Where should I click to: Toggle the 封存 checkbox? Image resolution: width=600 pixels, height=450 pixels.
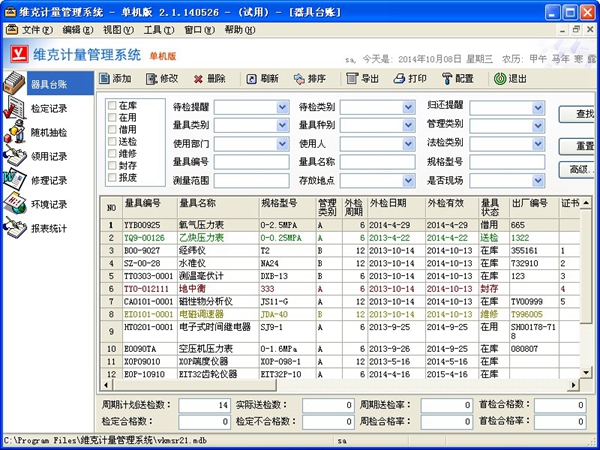[112, 165]
